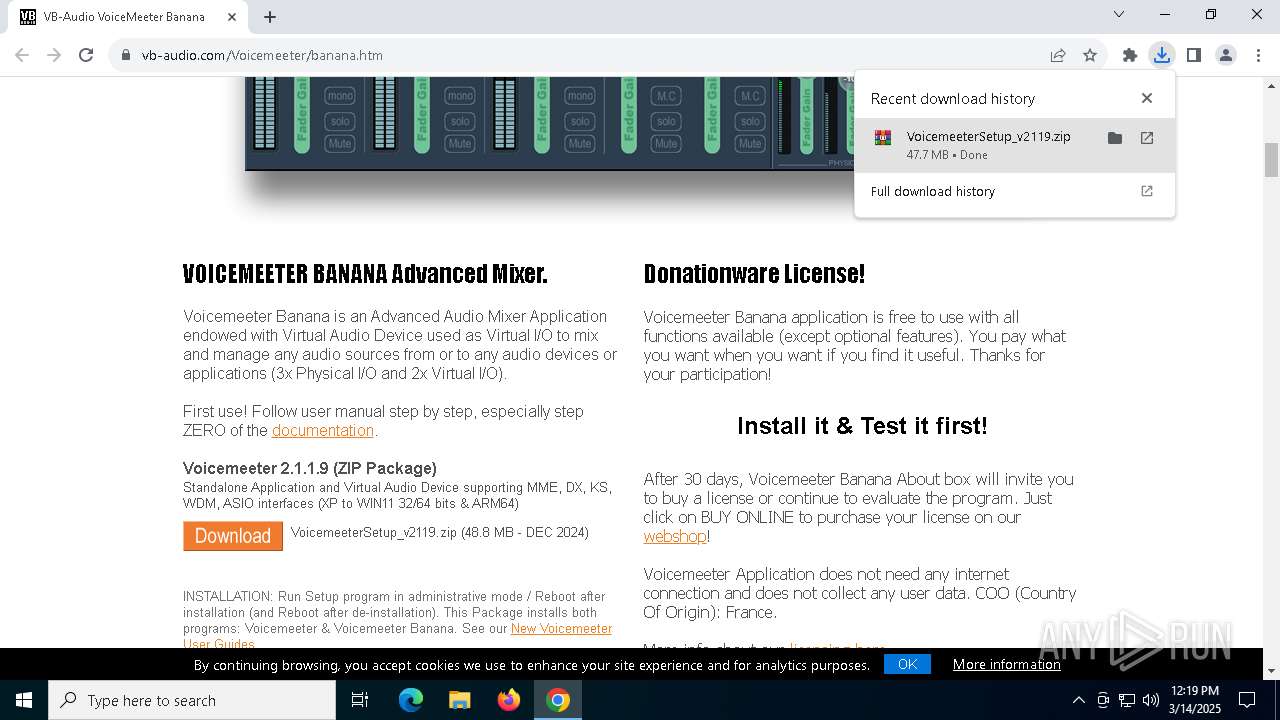Image resolution: width=1280 pixels, height=720 pixels.
Task: Click heading 'Donationware License!'
Action: point(754,274)
